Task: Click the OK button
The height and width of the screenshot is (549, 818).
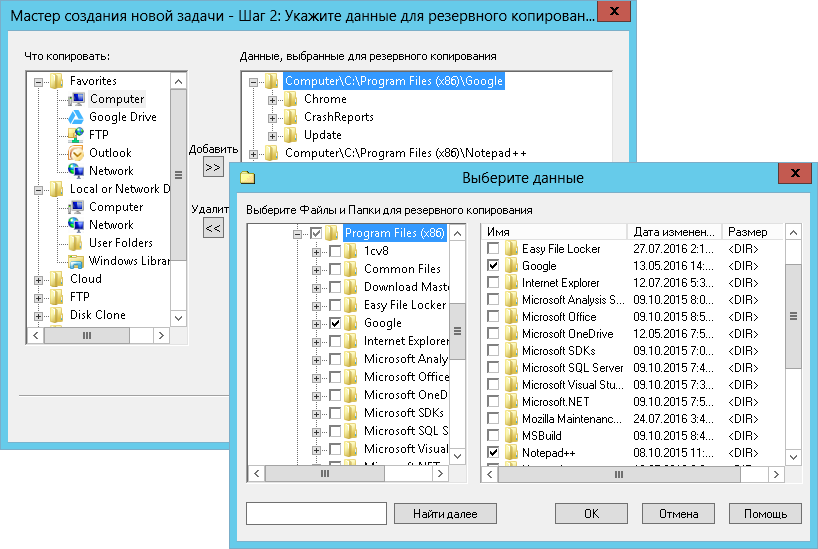Action: click(591, 514)
